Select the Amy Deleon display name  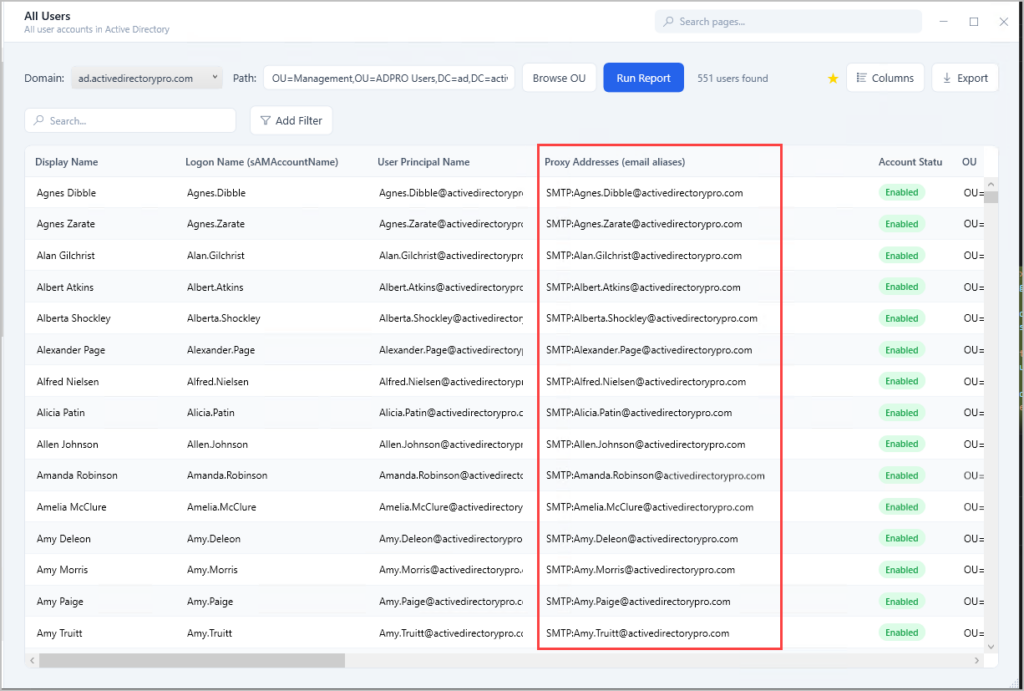pyautogui.click(x=63, y=539)
